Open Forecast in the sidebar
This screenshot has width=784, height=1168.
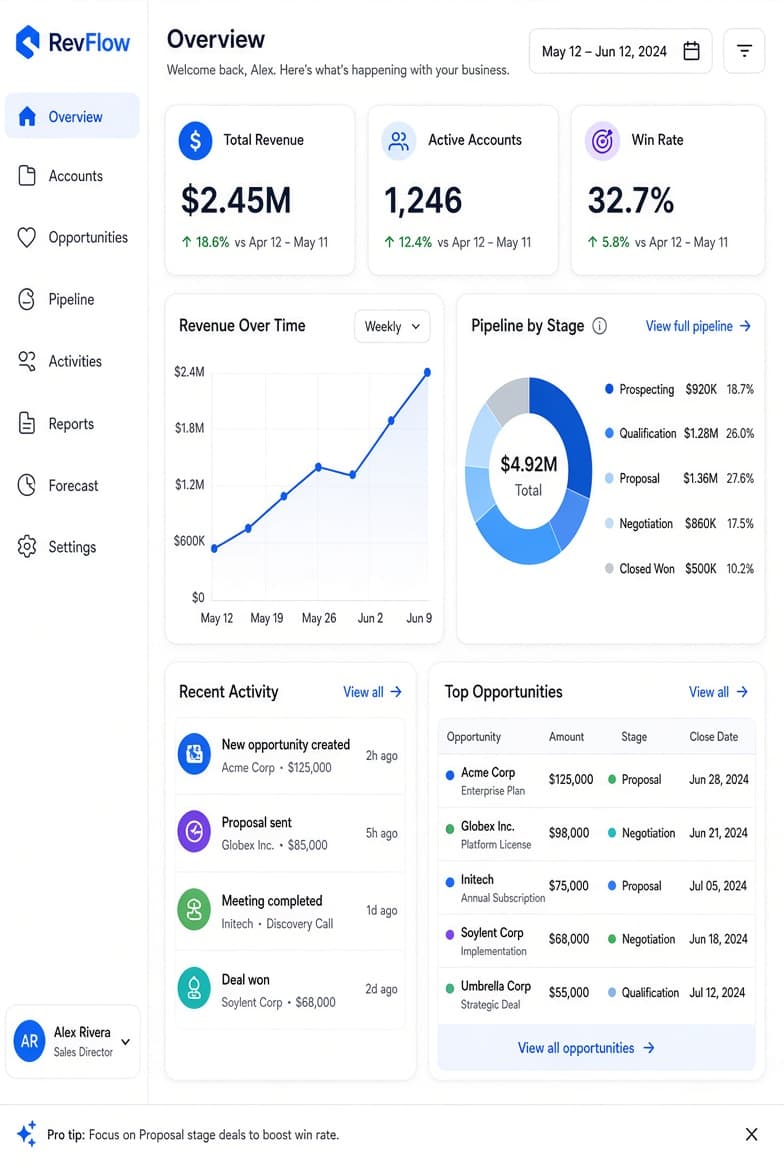(72, 485)
